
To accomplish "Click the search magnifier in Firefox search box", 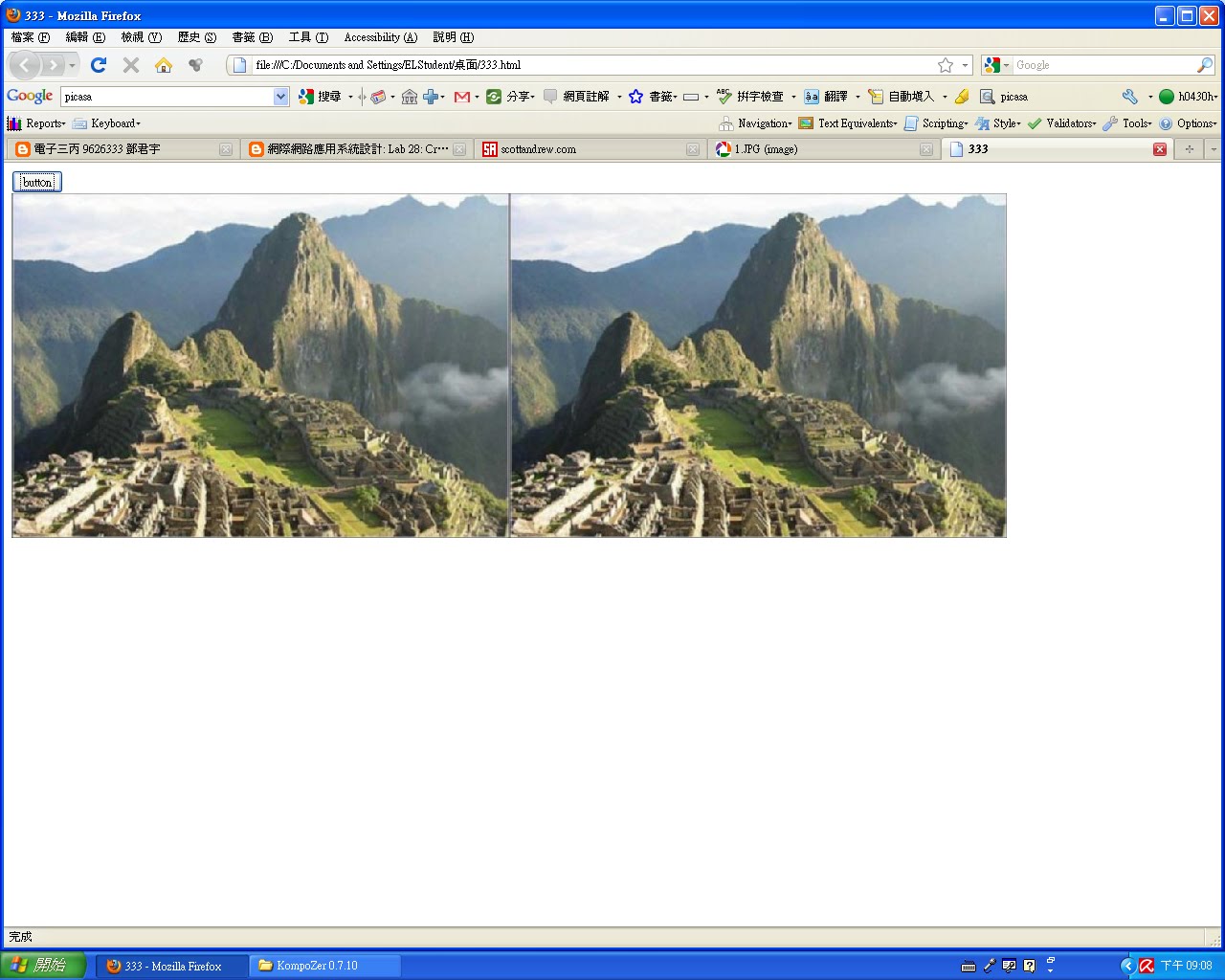I will (x=1205, y=65).
